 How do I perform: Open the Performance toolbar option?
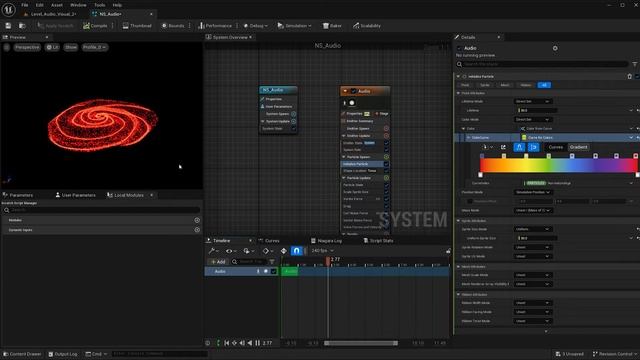coord(215,26)
